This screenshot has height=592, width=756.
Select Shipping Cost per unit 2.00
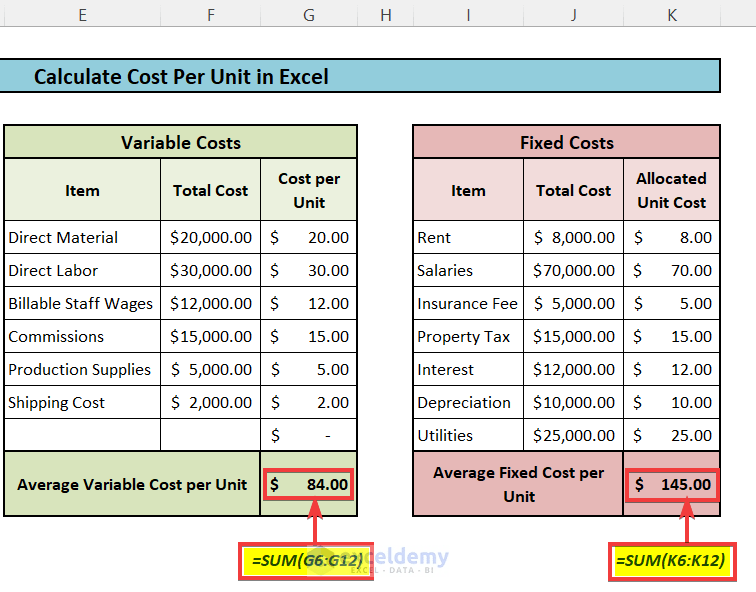pos(309,402)
